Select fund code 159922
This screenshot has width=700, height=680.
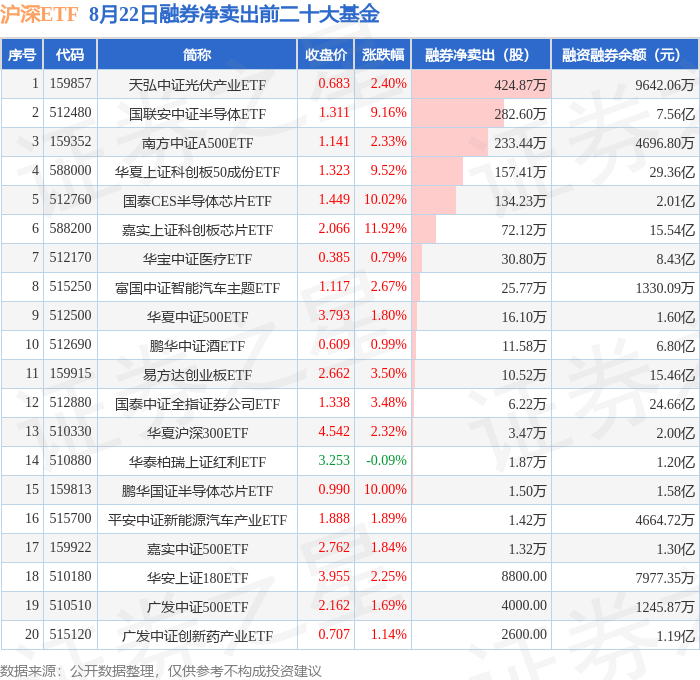(70, 548)
